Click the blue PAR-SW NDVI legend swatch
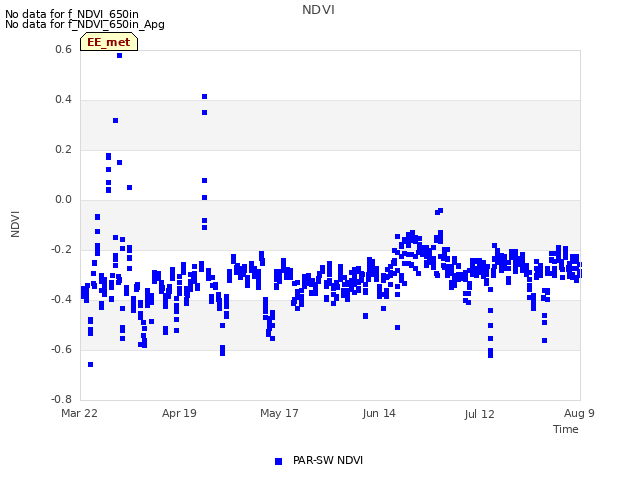The height and width of the screenshot is (480, 640). coord(278,461)
